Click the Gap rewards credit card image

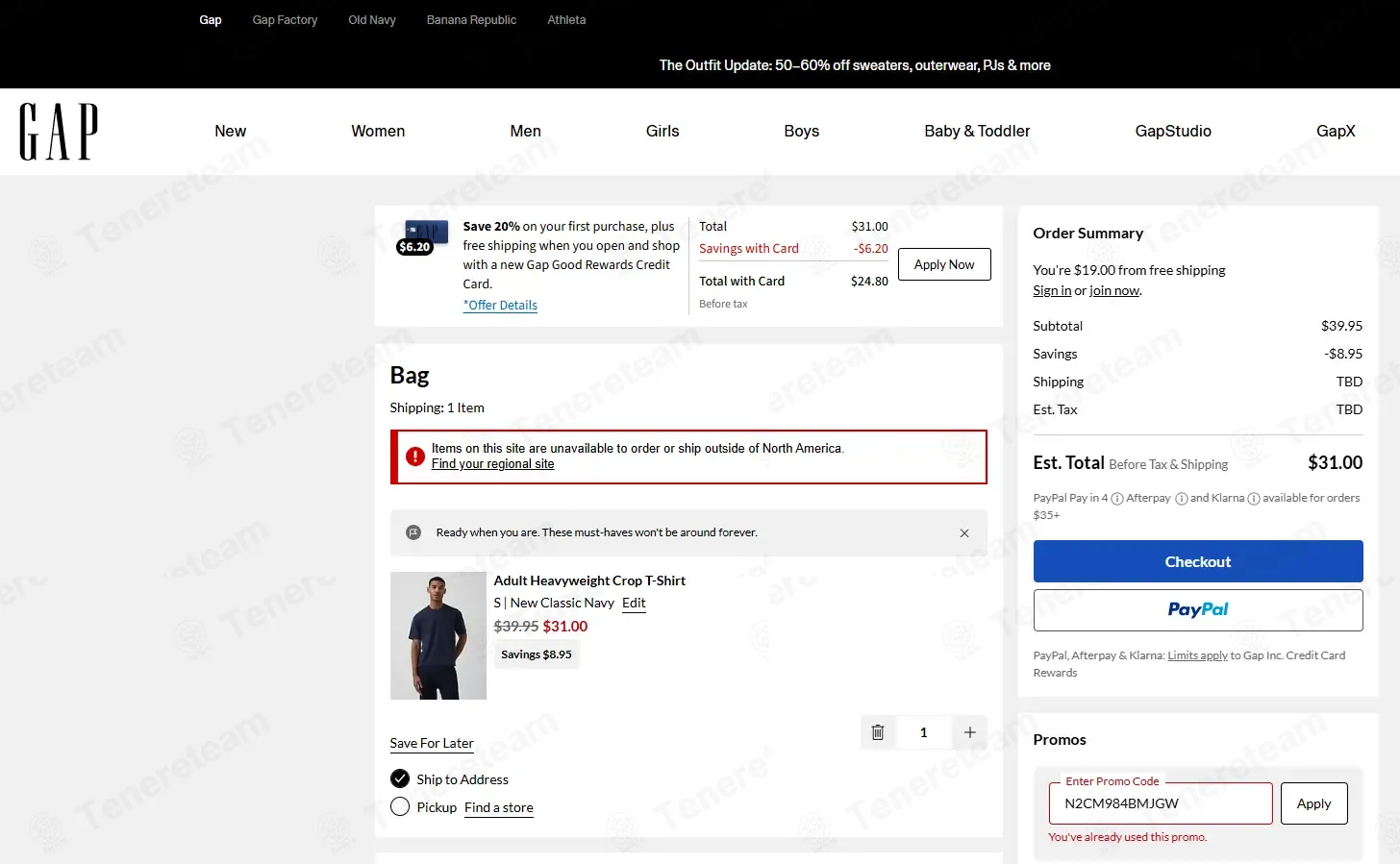pyautogui.click(x=426, y=231)
